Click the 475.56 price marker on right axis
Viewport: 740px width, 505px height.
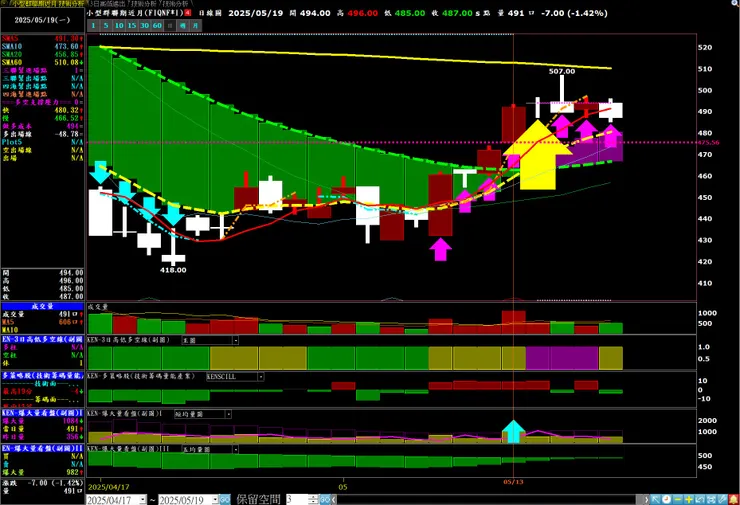point(708,142)
